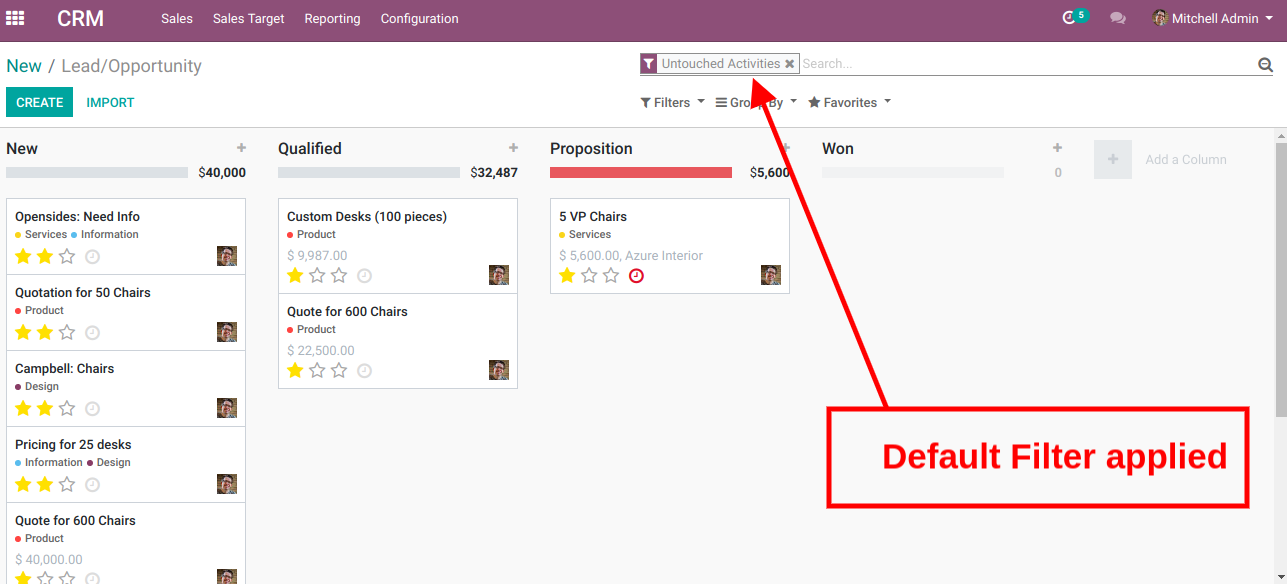
Task: Open the conversations chat bubble icon
Action: (1118, 19)
